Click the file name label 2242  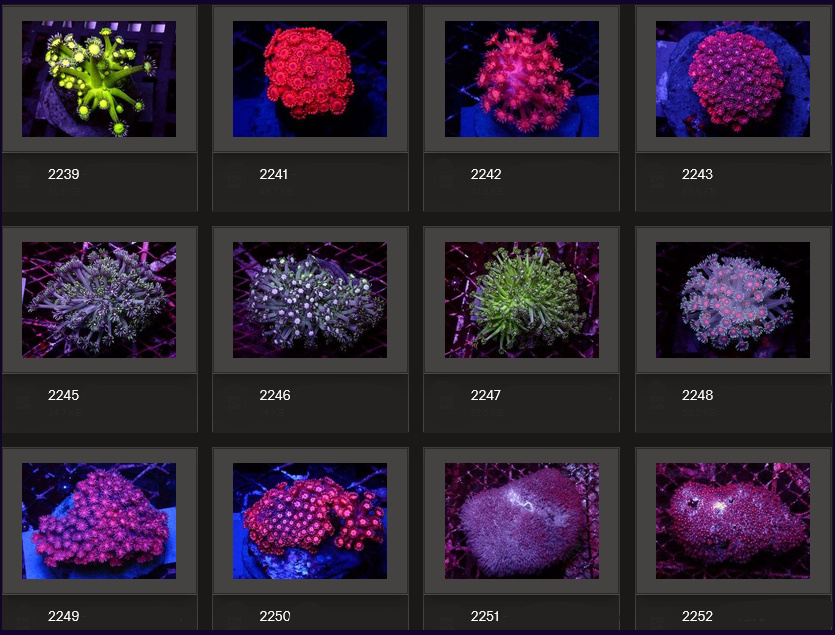coord(486,174)
